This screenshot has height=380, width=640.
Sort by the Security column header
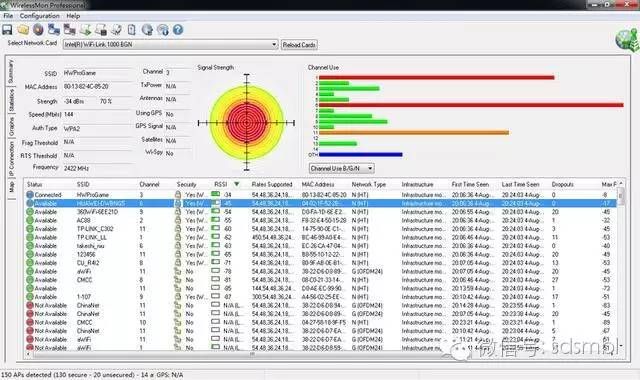(x=187, y=184)
